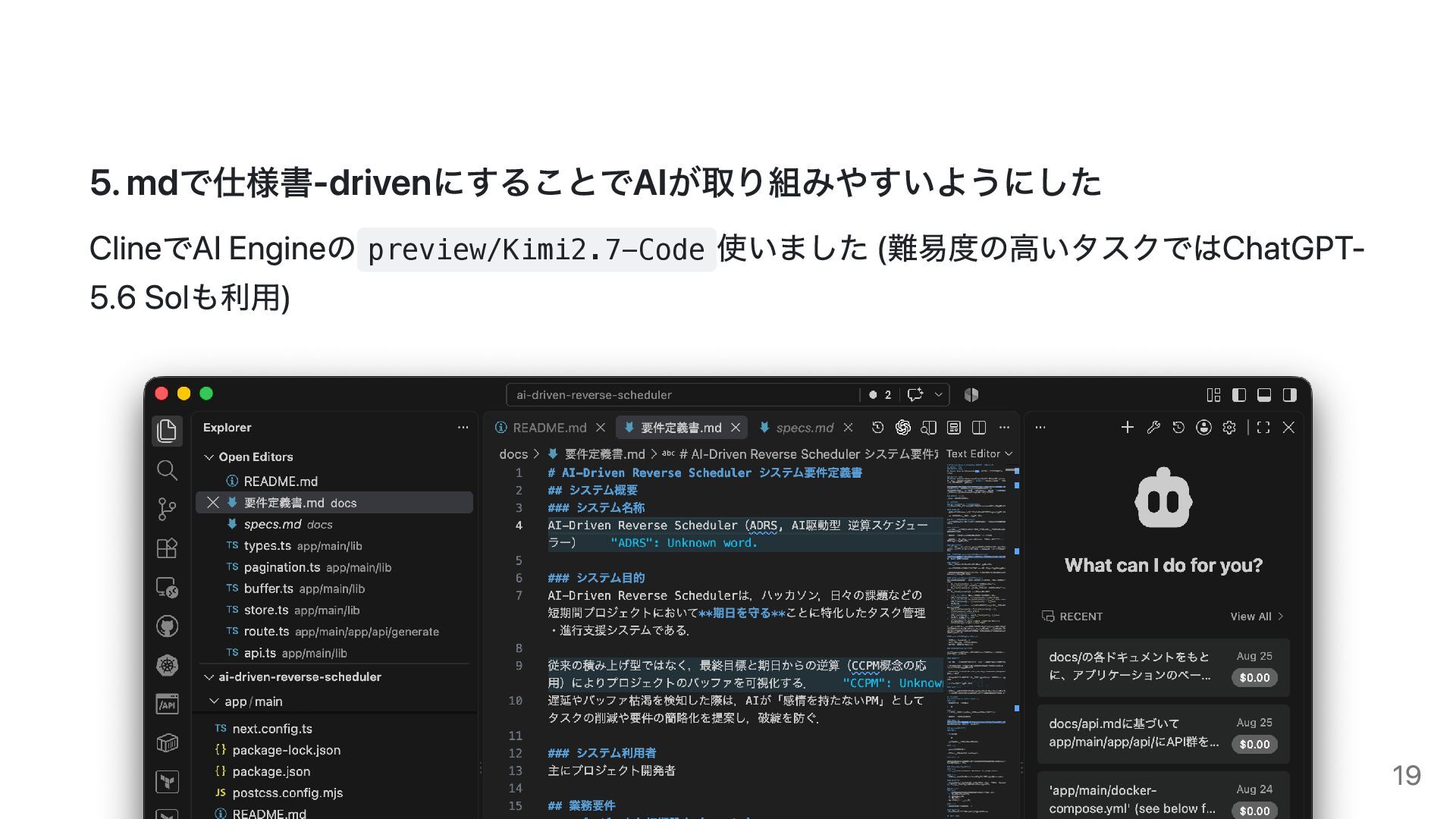Toggle the bottom panel visibility
Image resolution: width=1456 pixels, height=819 pixels.
point(1264,394)
